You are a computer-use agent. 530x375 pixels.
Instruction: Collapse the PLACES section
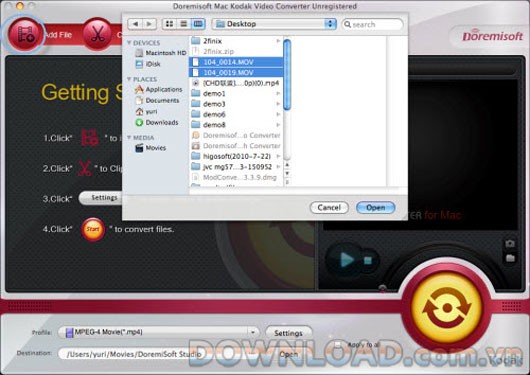(129, 79)
